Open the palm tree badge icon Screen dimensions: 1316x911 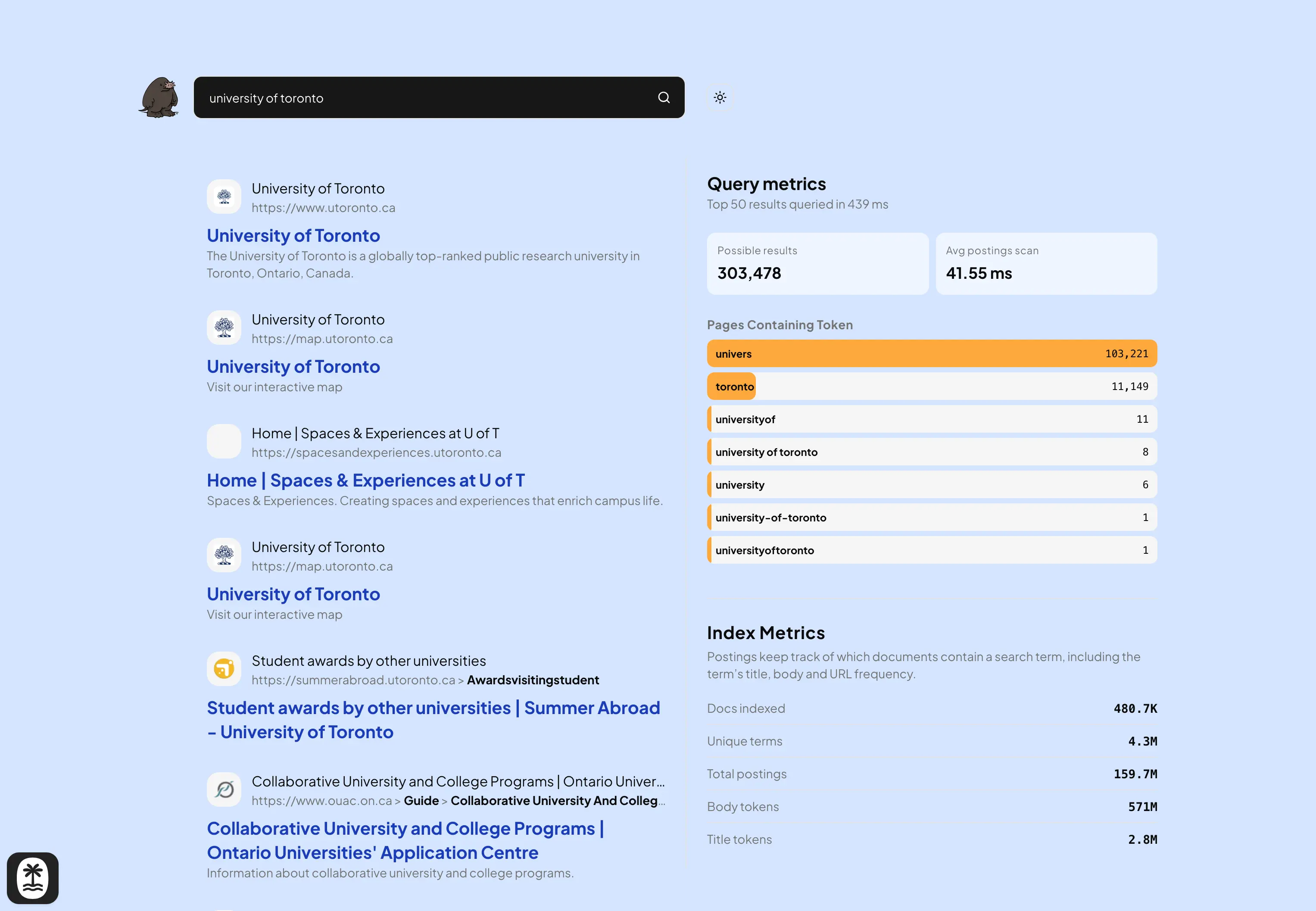tap(32, 878)
